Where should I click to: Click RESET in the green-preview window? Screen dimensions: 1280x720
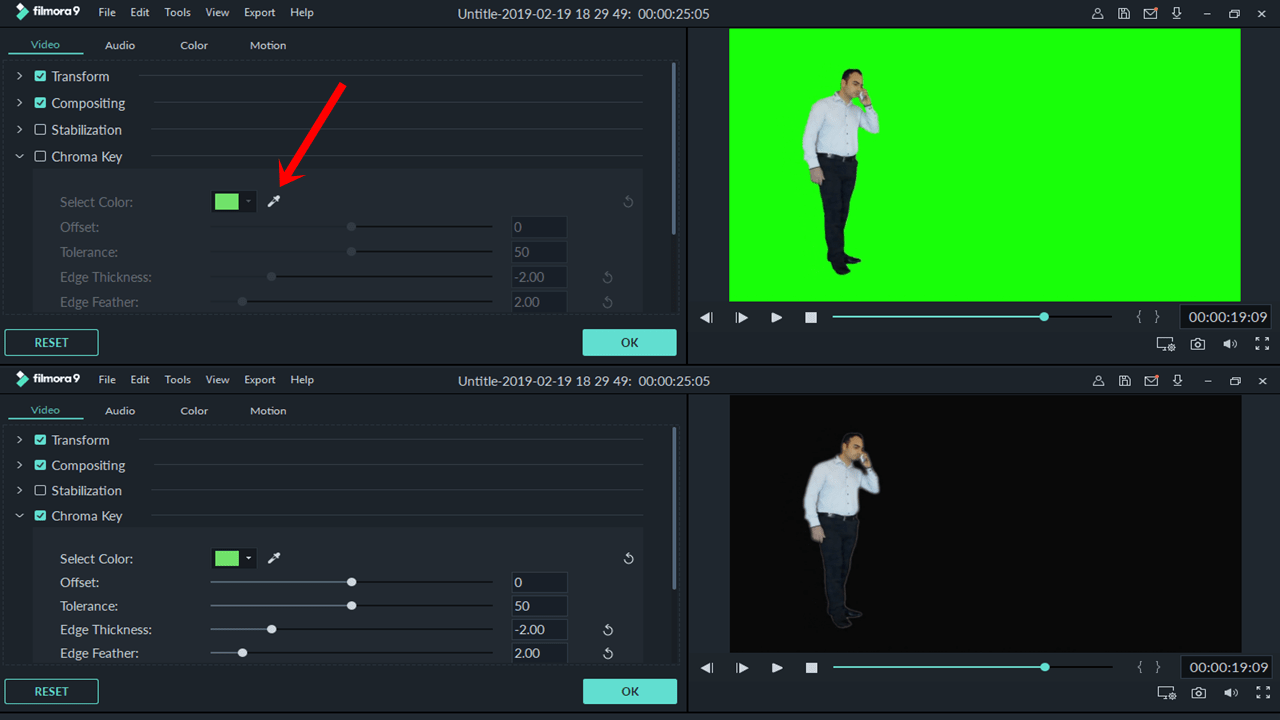pos(52,342)
